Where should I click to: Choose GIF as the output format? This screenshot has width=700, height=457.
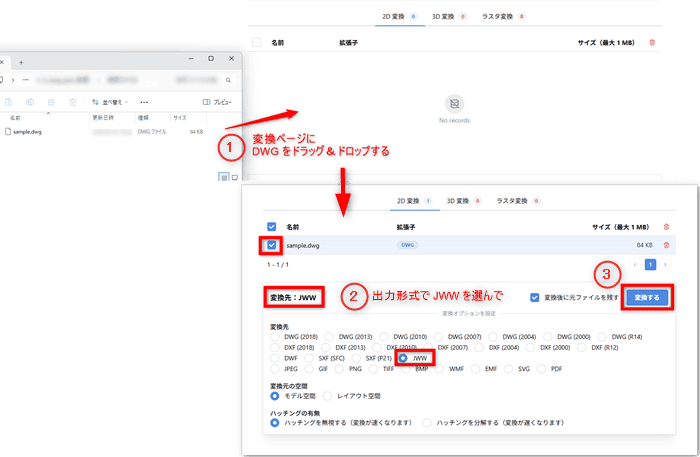pyautogui.click(x=309, y=369)
